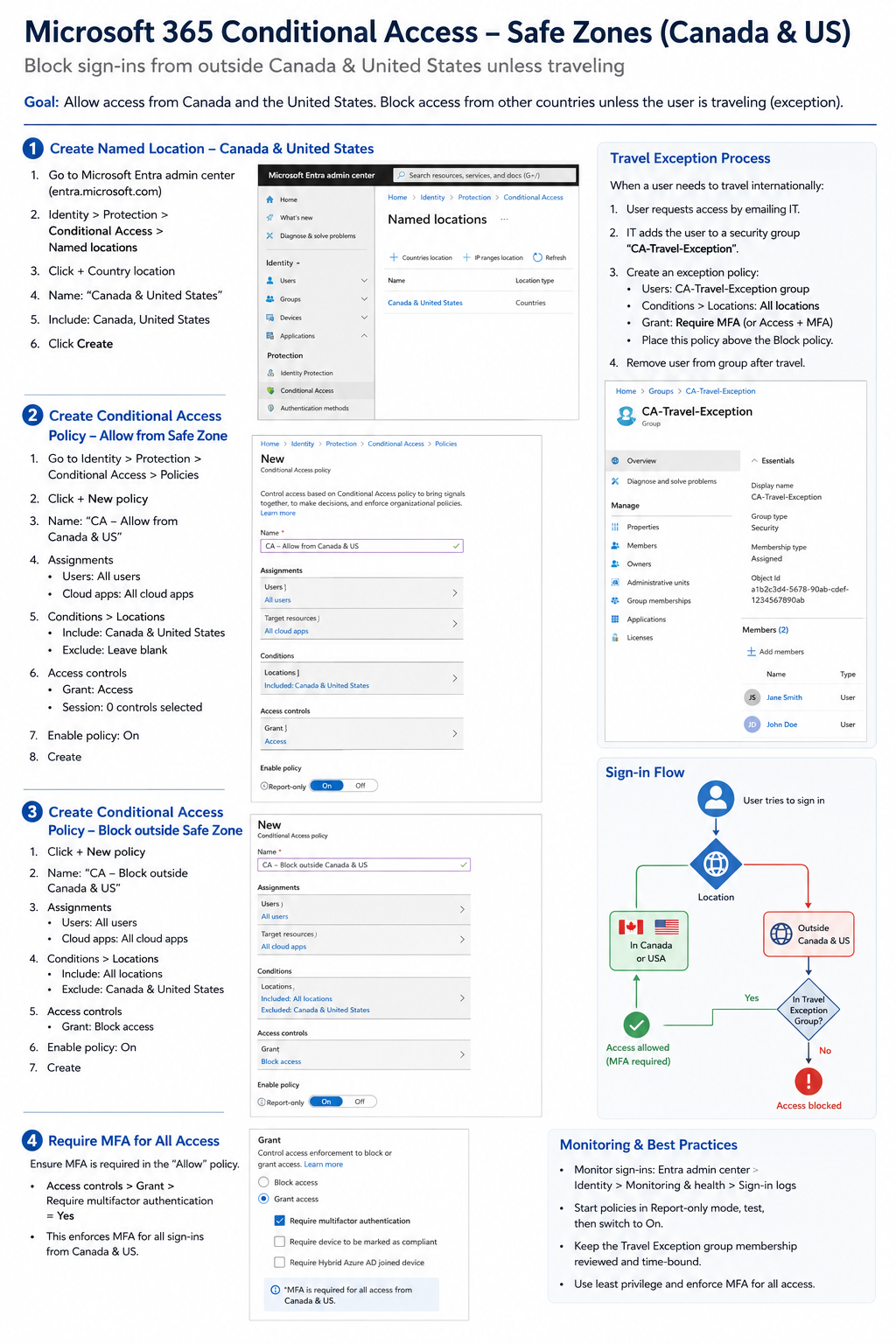Click the JD avatar for John Doe
Viewport: 896px width, 1344px height.
pyautogui.click(x=752, y=724)
